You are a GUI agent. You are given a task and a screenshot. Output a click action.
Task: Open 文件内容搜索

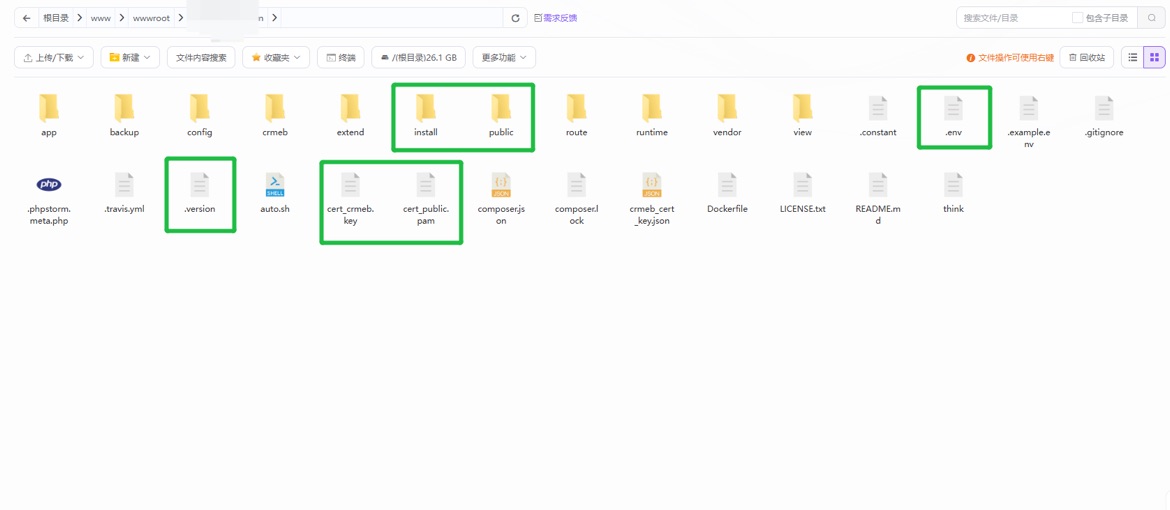[x=201, y=57]
